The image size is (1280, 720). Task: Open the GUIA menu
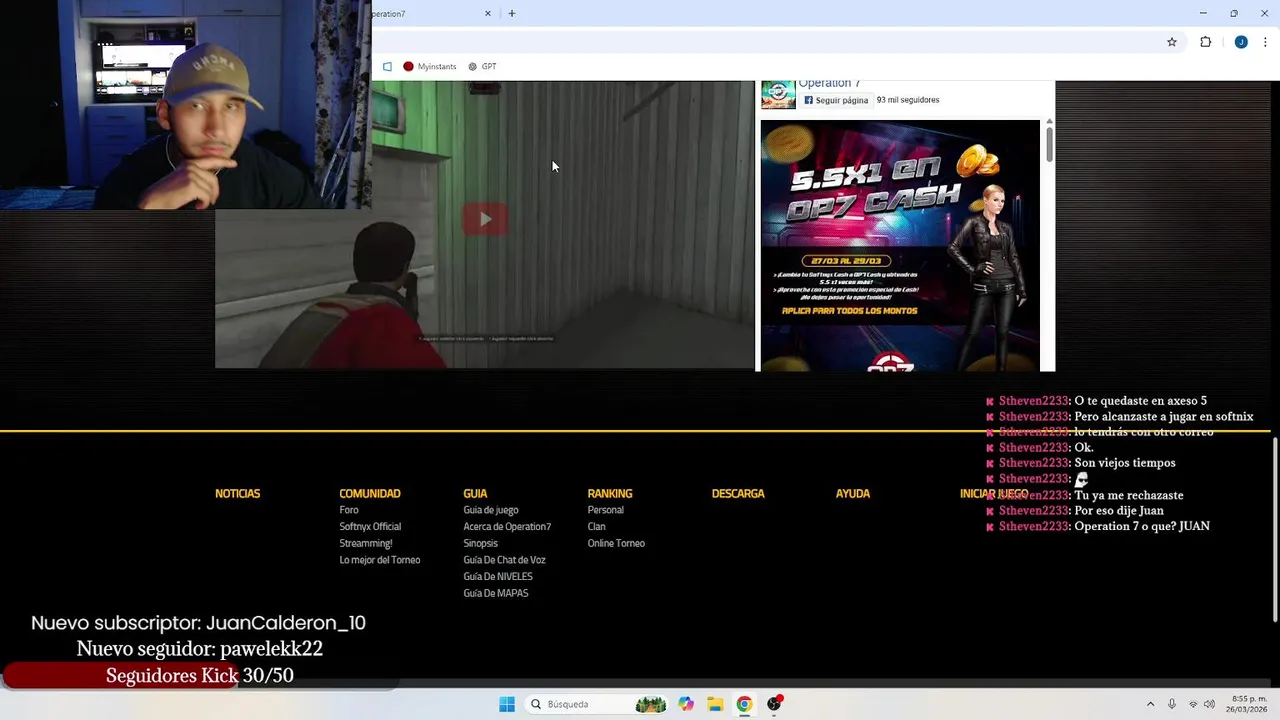tap(475, 493)
